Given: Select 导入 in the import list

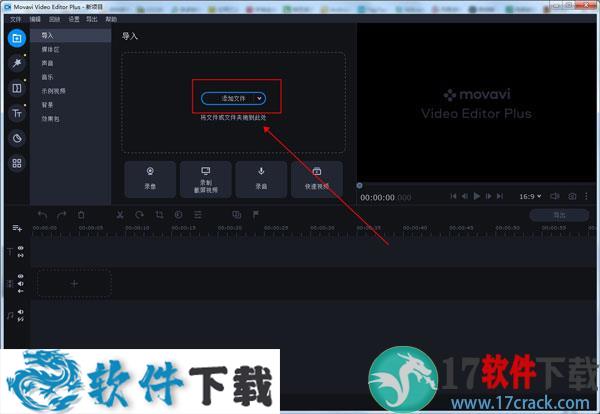Looking at the screenshot, I should click(x=71, y=36).
